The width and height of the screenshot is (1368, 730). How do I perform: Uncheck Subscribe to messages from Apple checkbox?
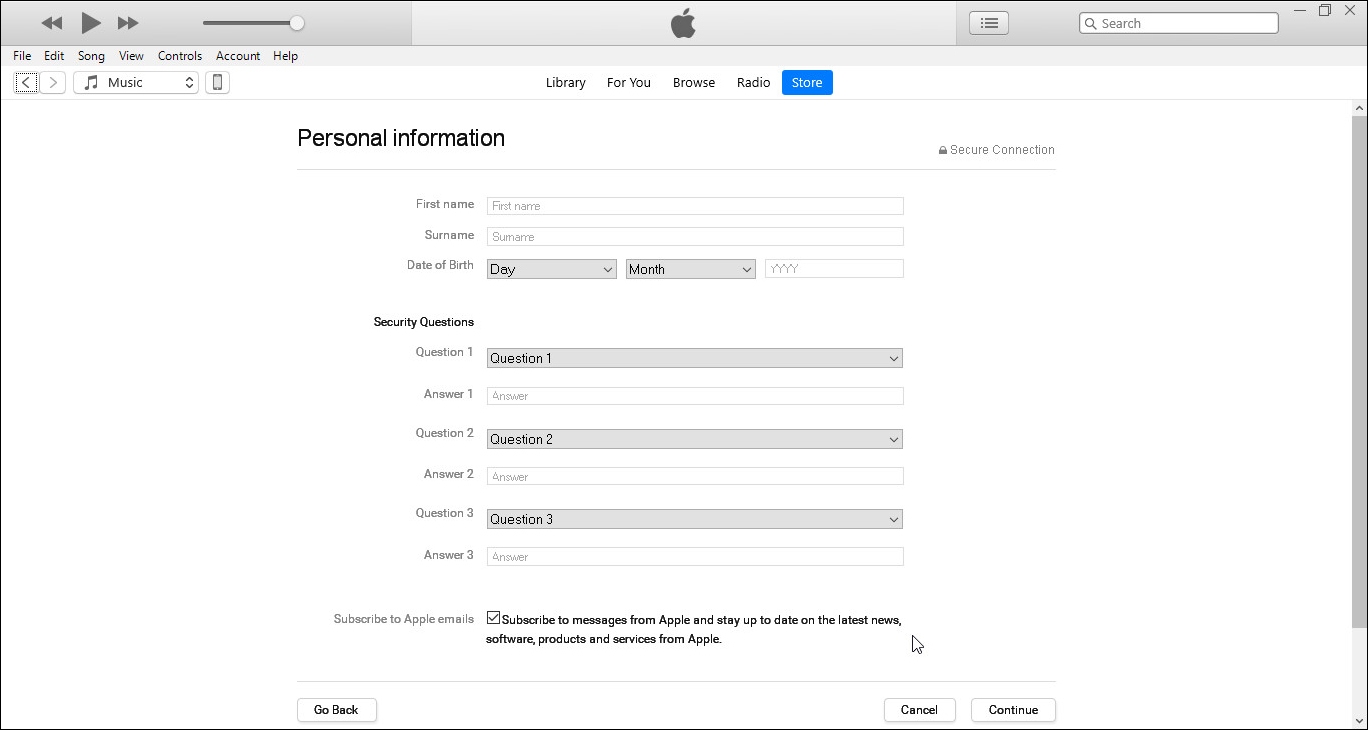point(493,618)
